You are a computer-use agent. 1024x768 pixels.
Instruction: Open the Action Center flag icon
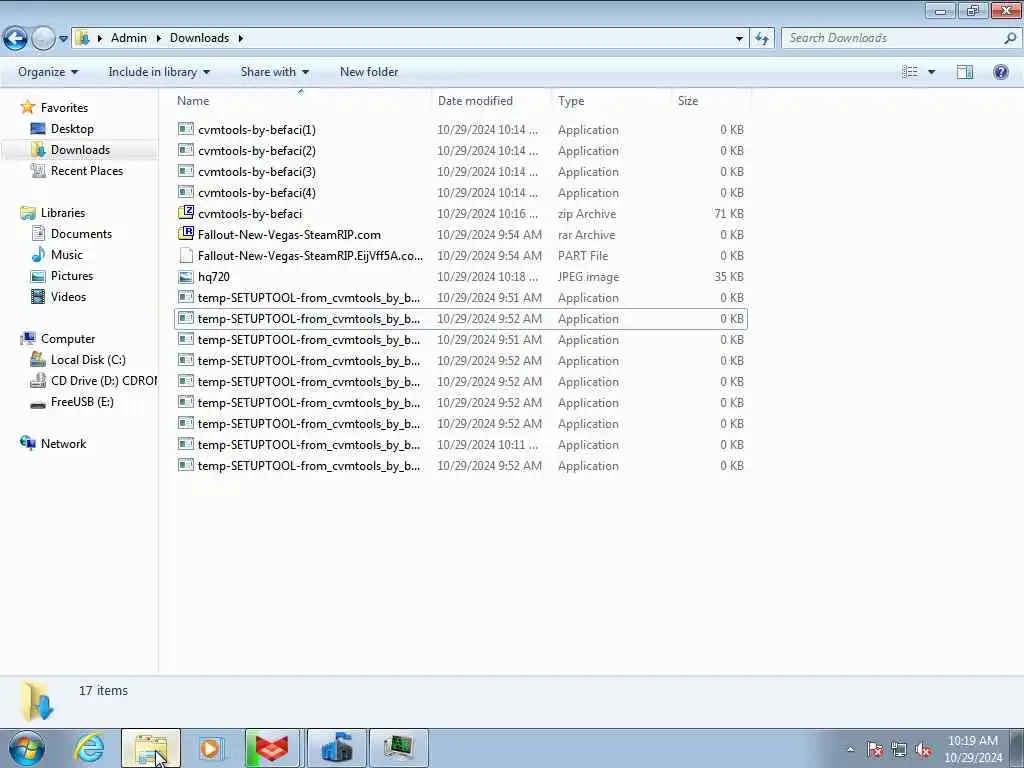(875, 750)
